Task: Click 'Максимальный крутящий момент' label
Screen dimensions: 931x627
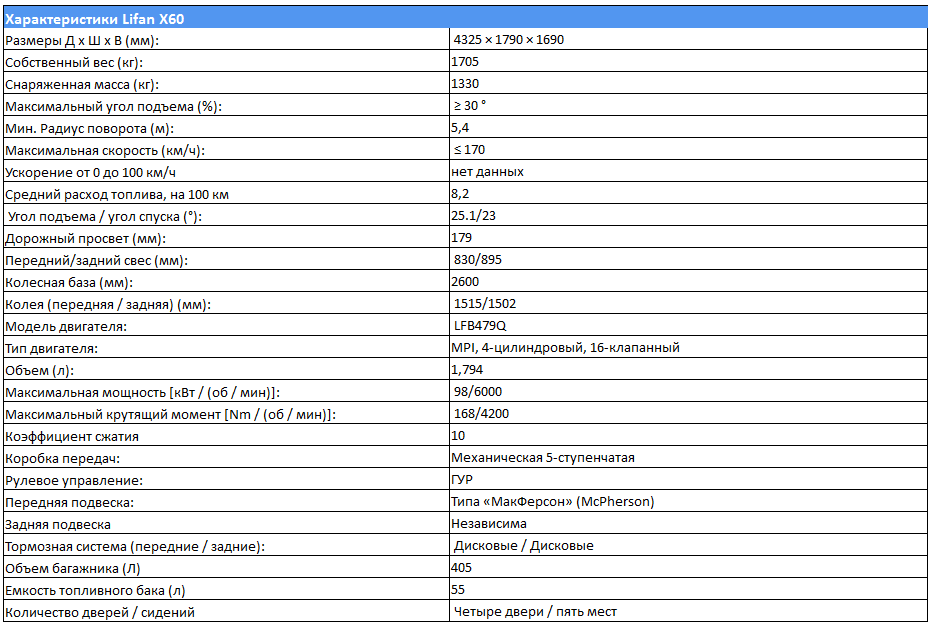Action: tap(113, 414)
